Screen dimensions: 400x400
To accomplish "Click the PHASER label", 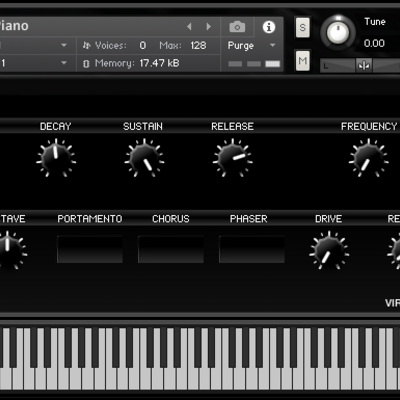I will coord(249,219).
